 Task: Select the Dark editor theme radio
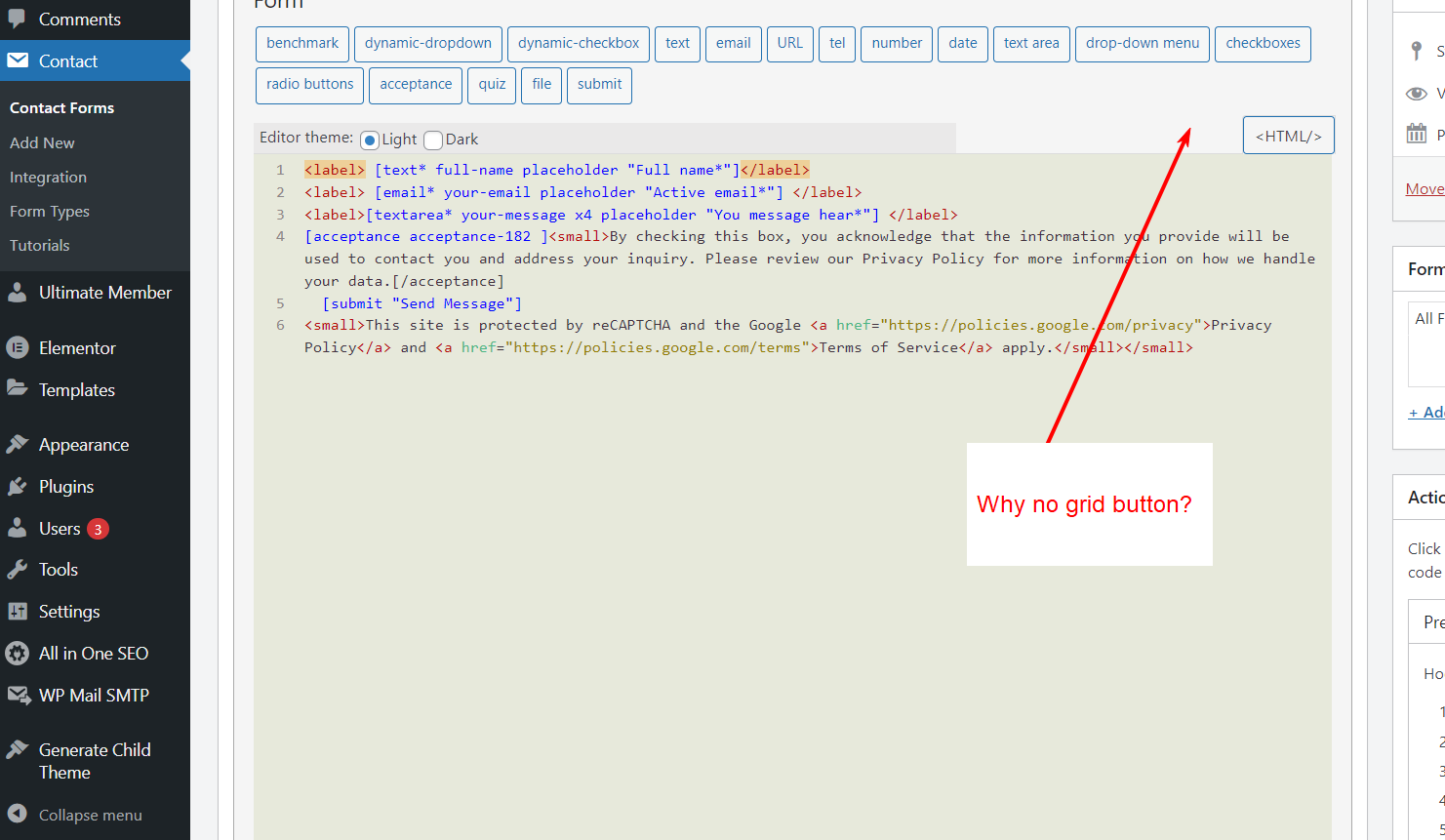433,140
